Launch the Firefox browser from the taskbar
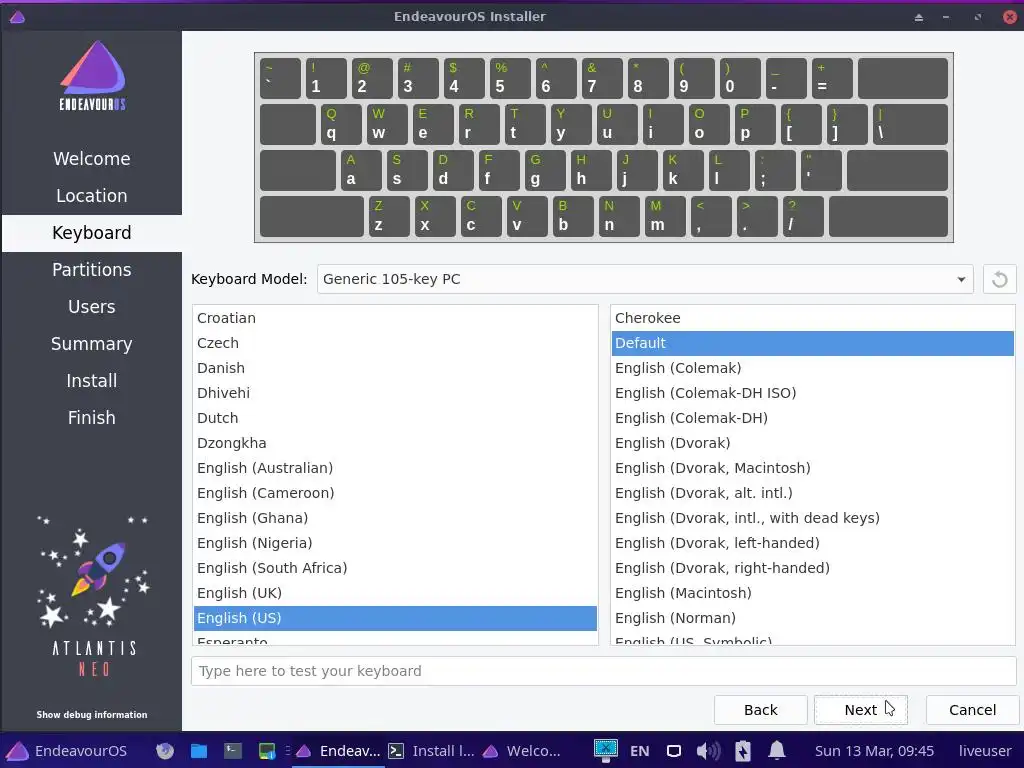The height and width of the screenshot is (768, 1024). coord(165,751)
